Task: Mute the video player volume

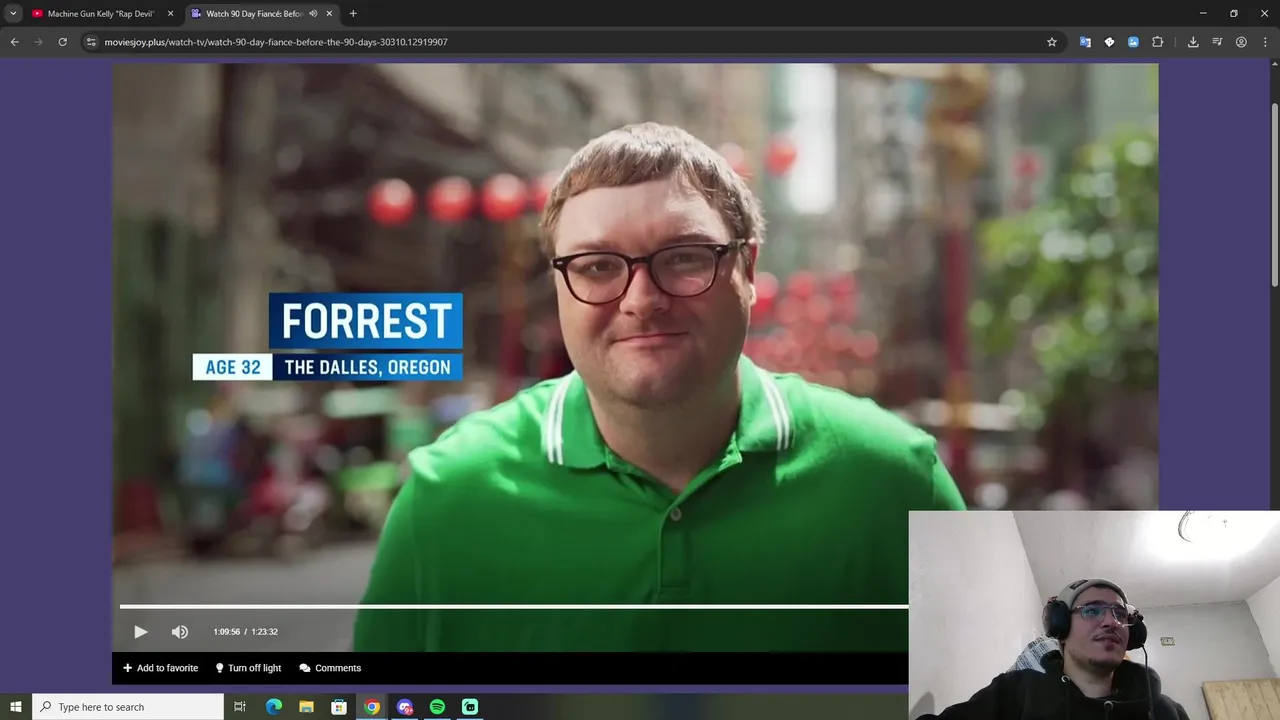Action: click(180, 632)
